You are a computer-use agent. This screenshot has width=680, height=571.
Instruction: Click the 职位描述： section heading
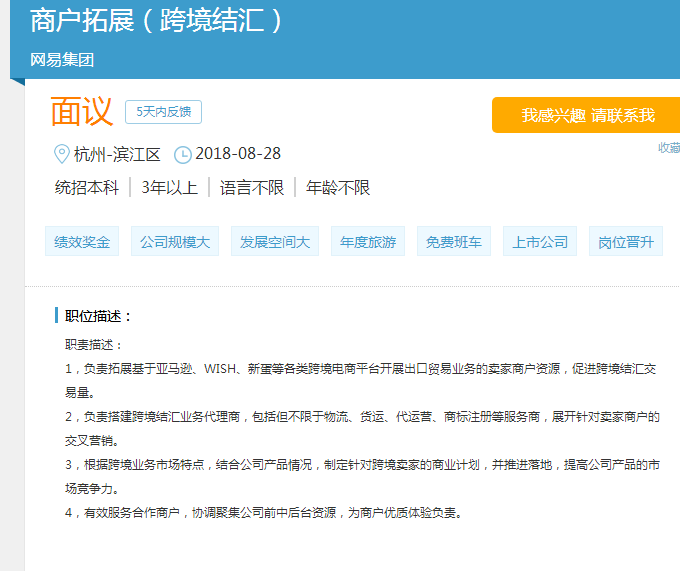[98, 316]
